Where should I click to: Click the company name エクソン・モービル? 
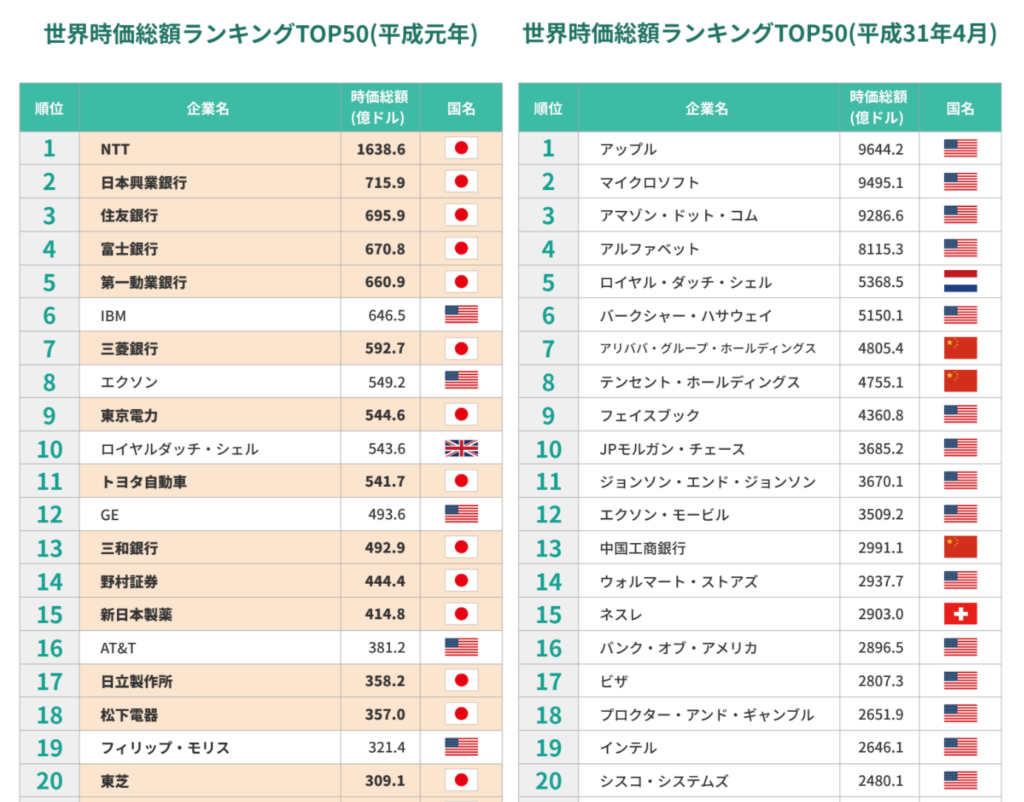coord(664,515)
